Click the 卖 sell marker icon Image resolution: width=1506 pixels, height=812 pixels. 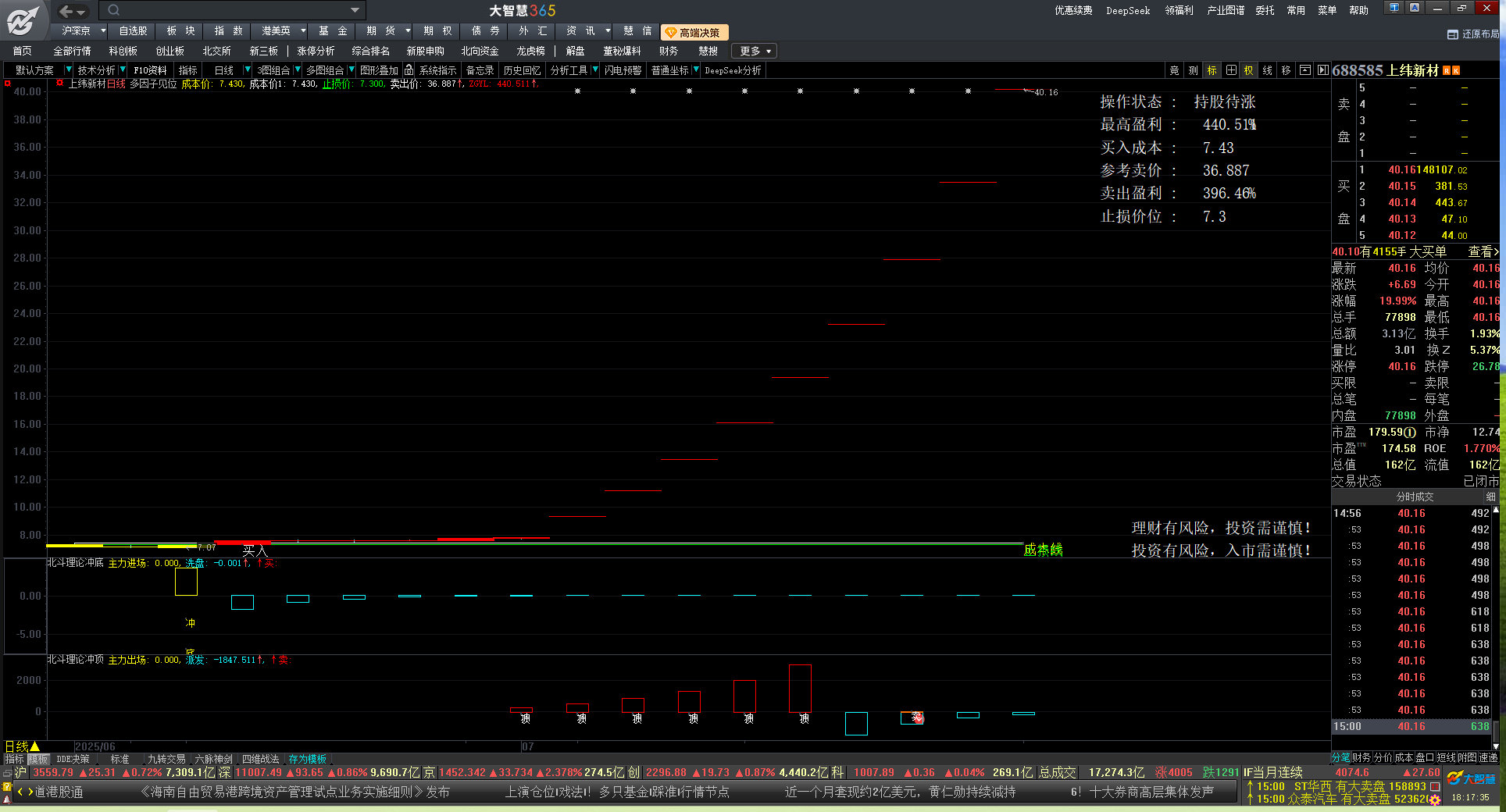coord(918,718)
